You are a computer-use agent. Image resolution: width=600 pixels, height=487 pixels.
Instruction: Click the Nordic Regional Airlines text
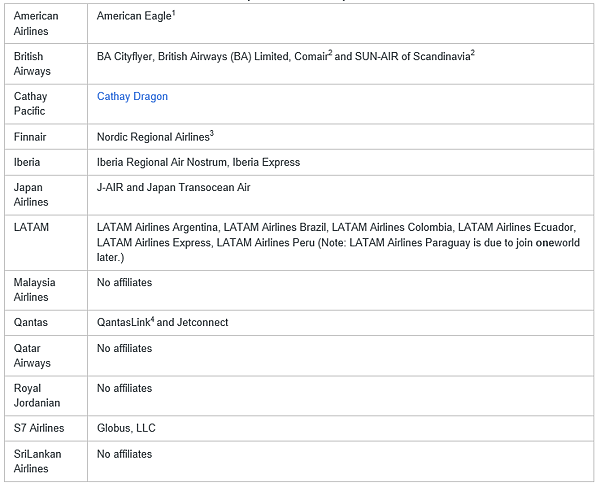tap(155, 137)
